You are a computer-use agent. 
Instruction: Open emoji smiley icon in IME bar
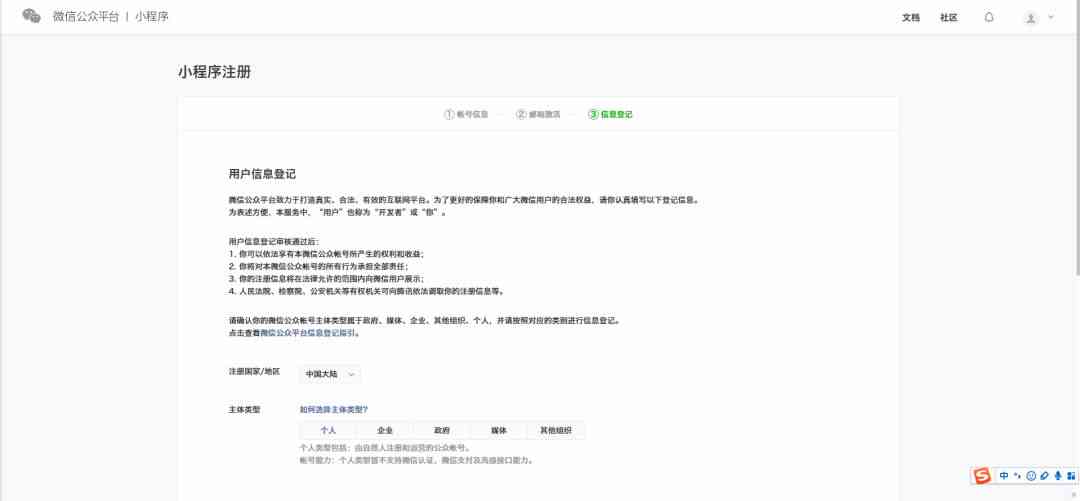(x=1031, y=476)
